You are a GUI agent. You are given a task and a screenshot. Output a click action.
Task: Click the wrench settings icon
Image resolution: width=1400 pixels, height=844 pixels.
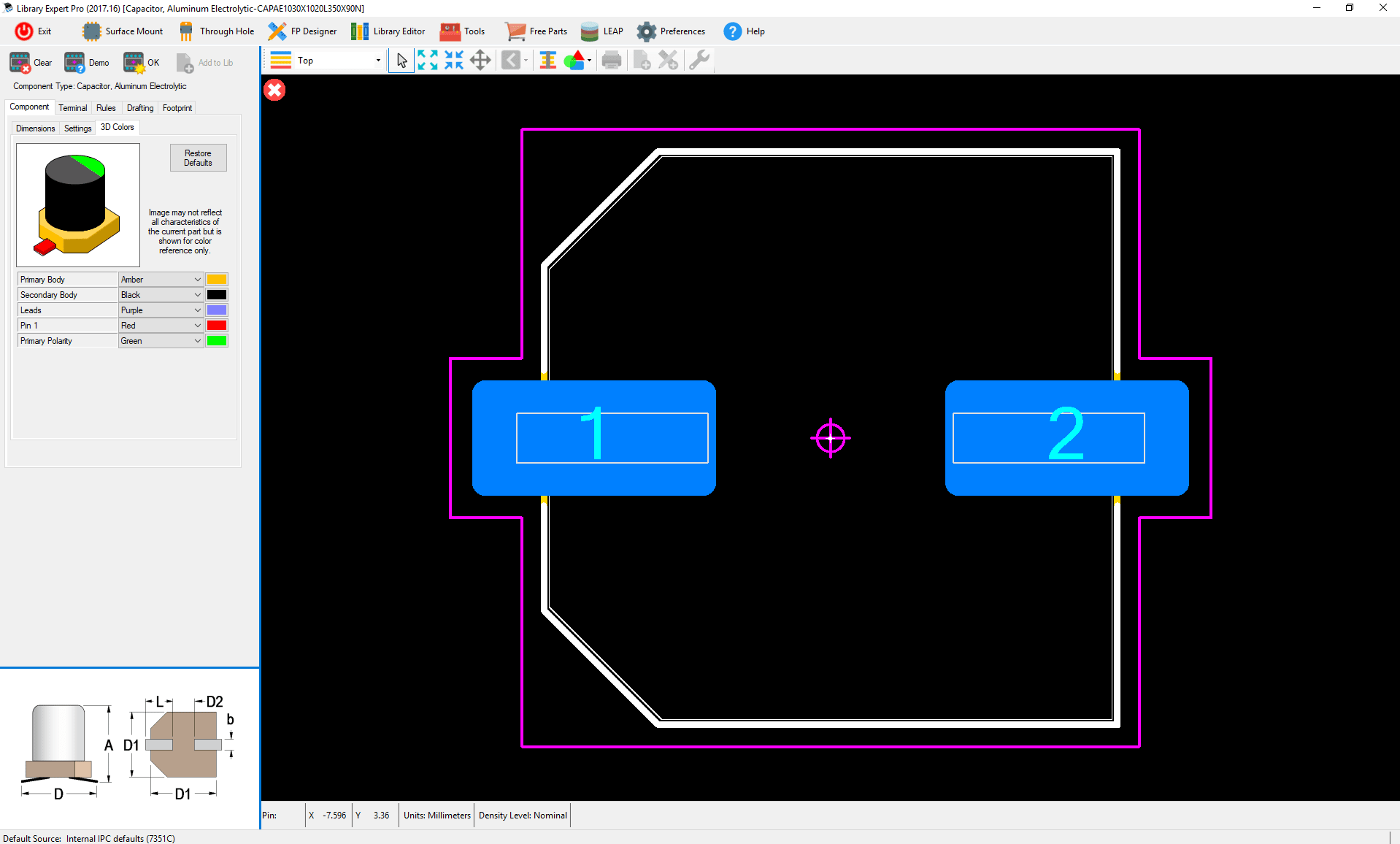[x=699, y=60]
